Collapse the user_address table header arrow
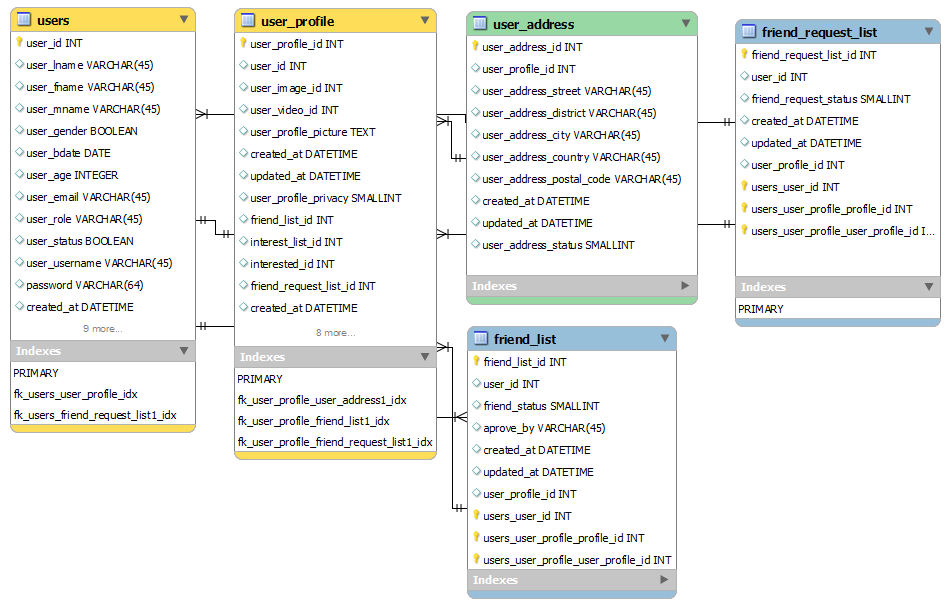 (686, 24)
